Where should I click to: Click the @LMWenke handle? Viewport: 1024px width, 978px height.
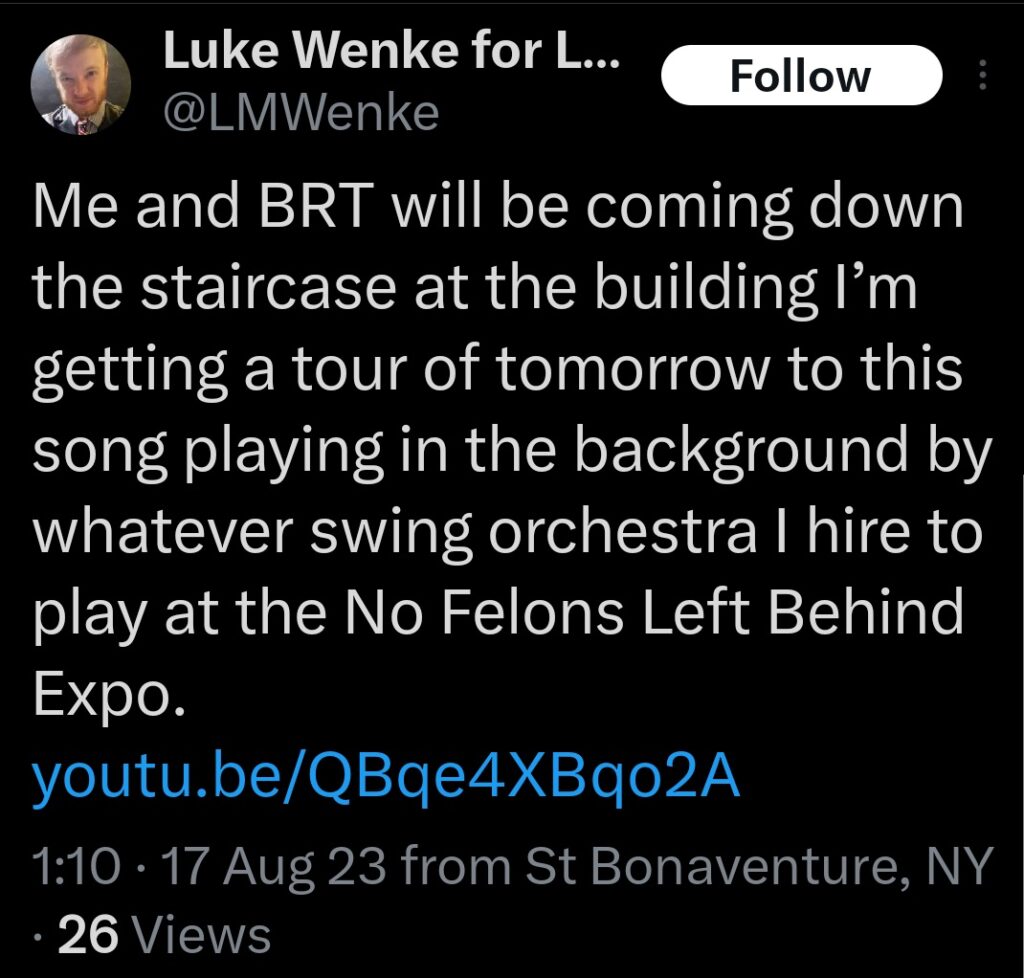tap(300, 113)
